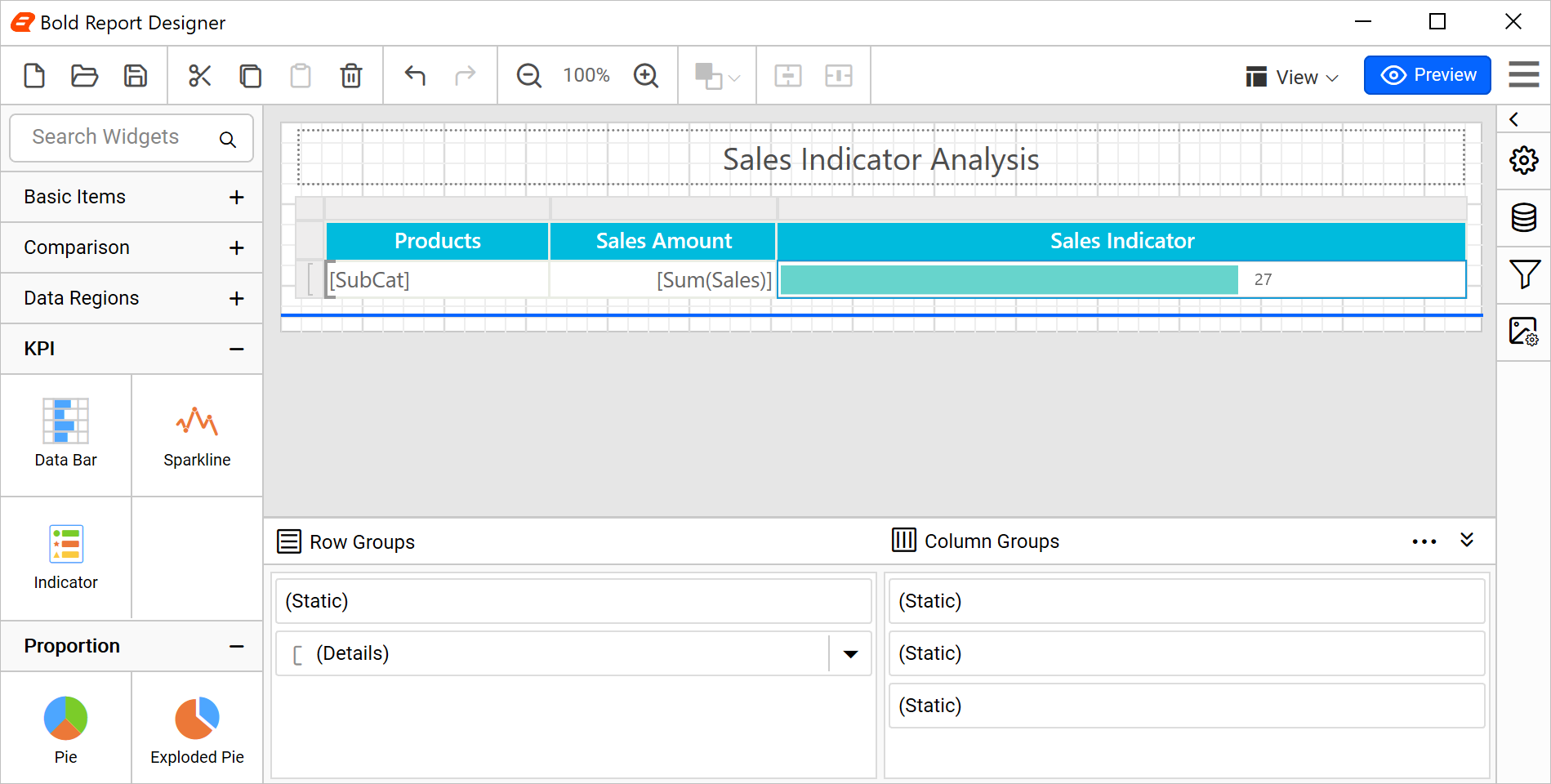Expand the Comparison widget category
Image resolution: width=1551 pixels, height=784 pixels.
click(x=131, y=247)
